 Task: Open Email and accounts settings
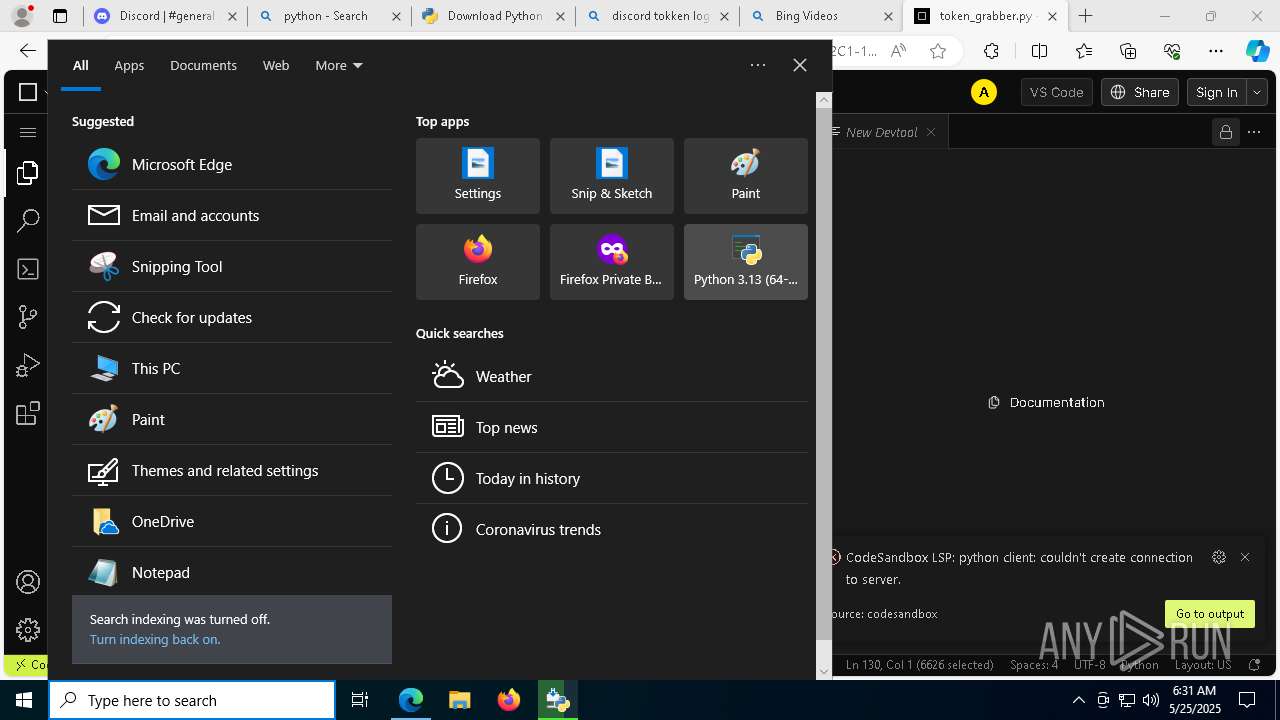coord(232,215)
